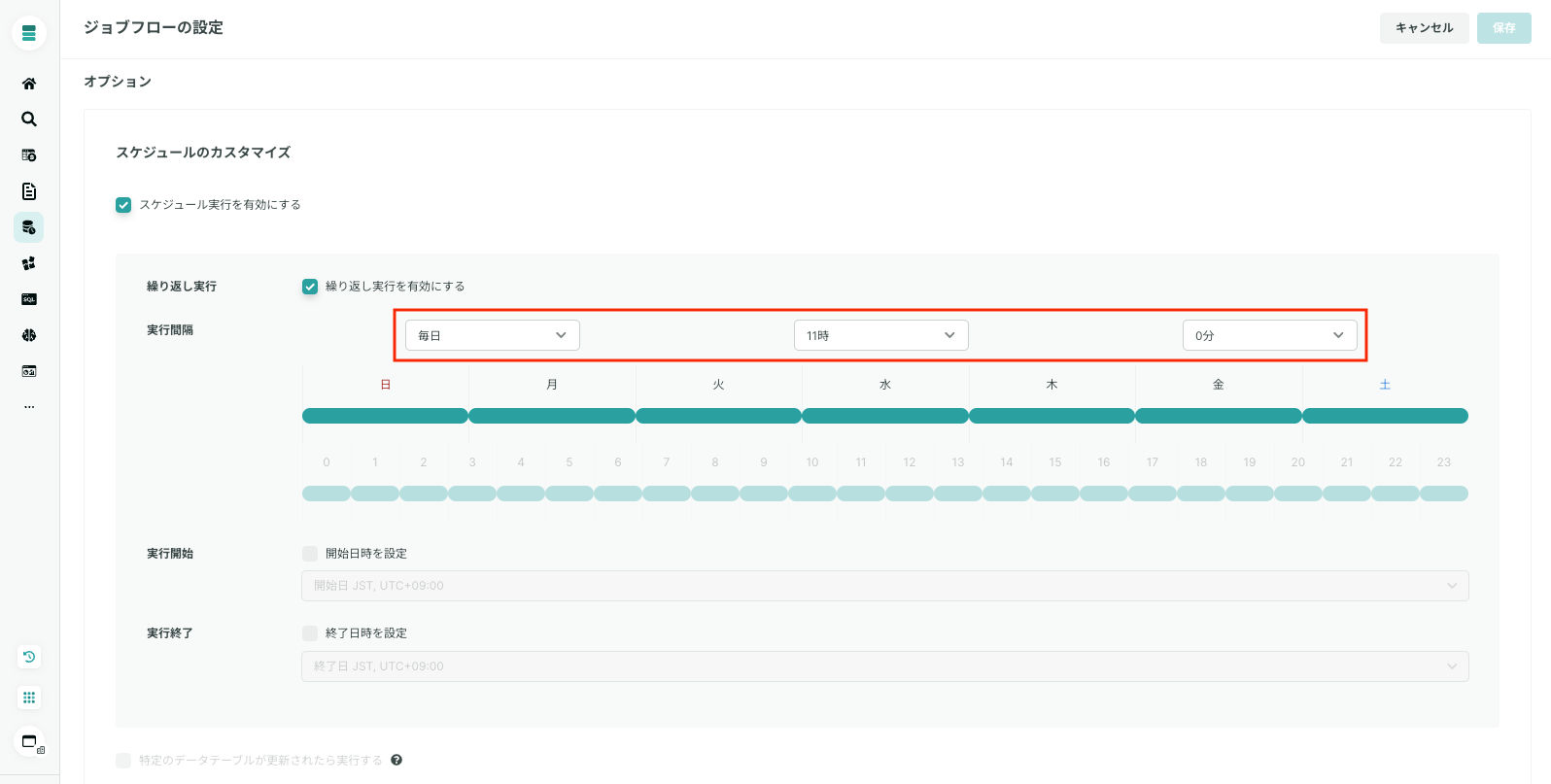Toggle the teal bar under 木 (Thursday)
Viewport: 1551px width, 784px height.
(1051, 416)
